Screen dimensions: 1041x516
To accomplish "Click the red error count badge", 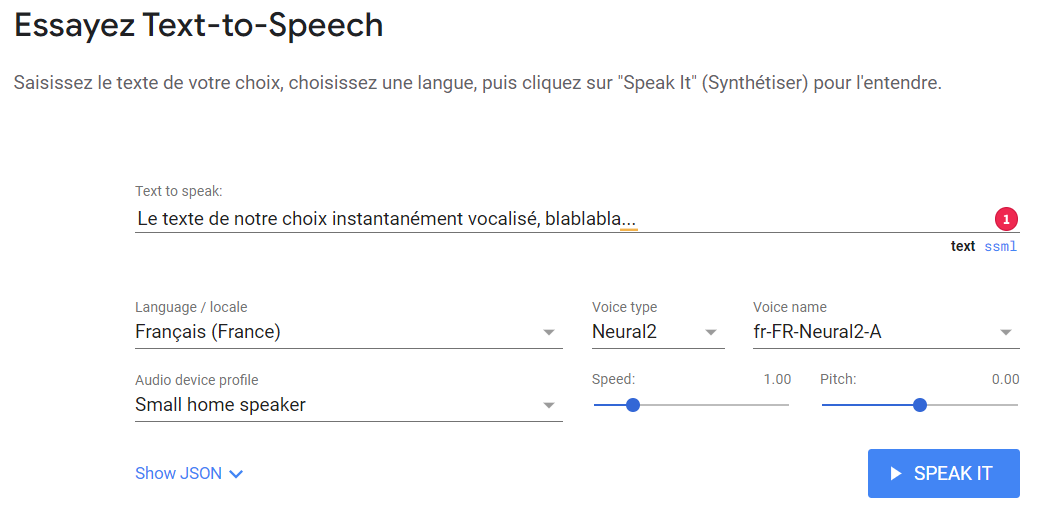I will 1006,218.
